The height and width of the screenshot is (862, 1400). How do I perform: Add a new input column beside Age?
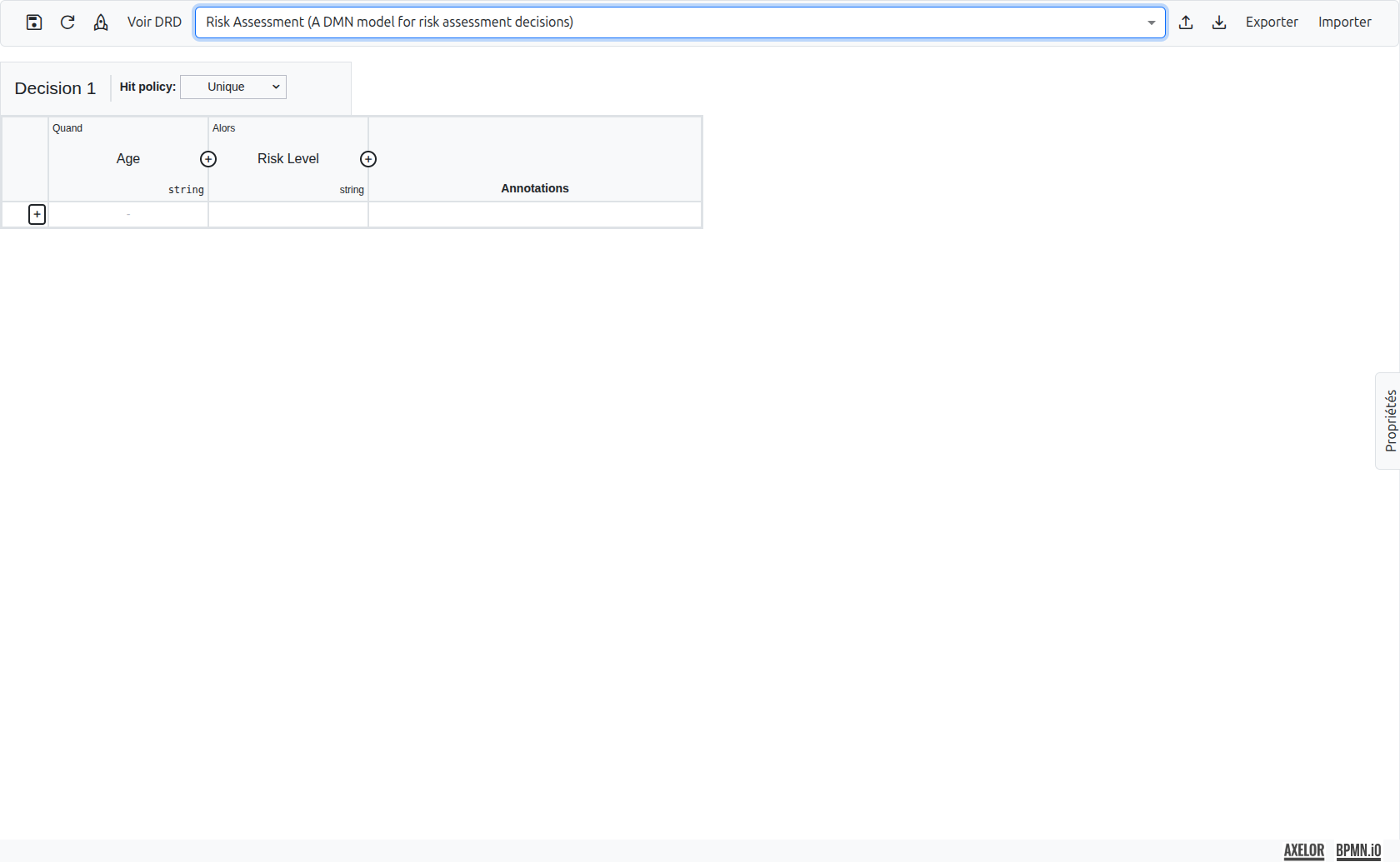tap(208, 158)
